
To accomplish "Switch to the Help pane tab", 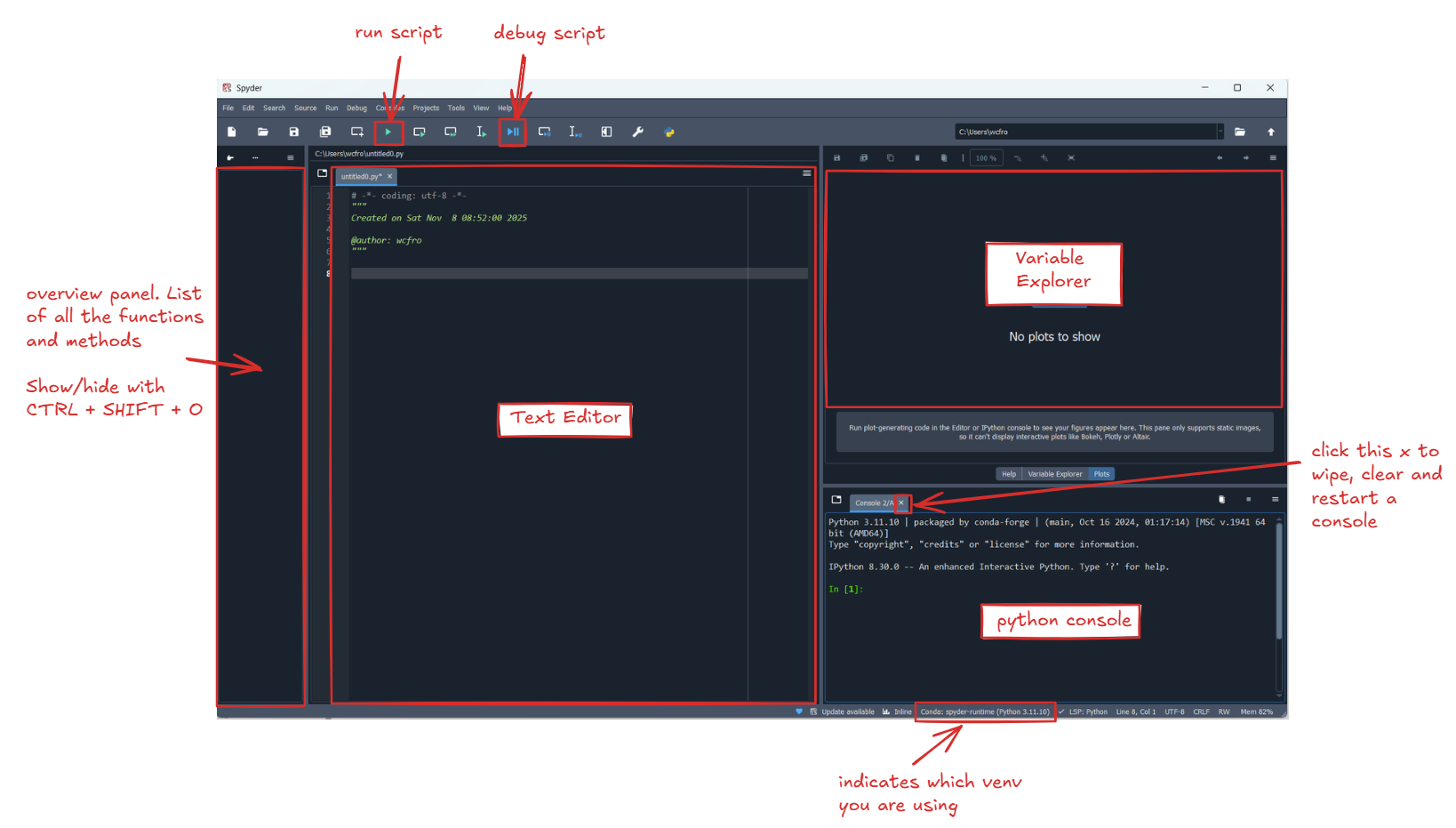I will coord(1009,474).
